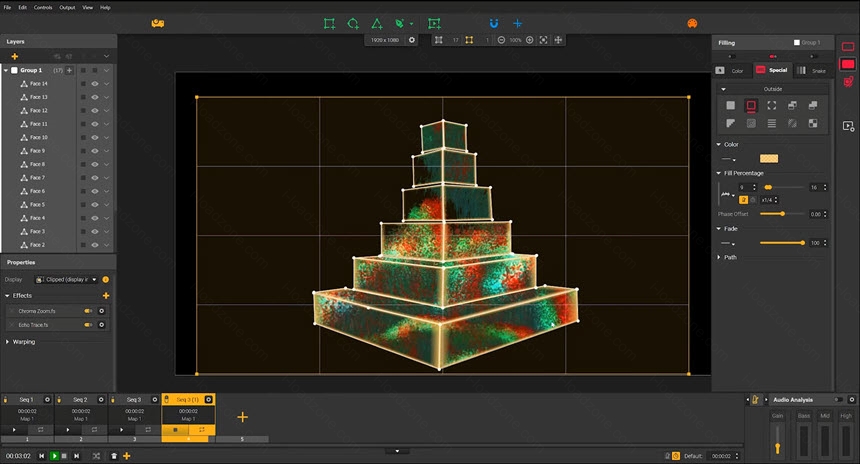Switch to the Snake filling tab
Viewport: 860px width, 464px height.
[812, 71]
